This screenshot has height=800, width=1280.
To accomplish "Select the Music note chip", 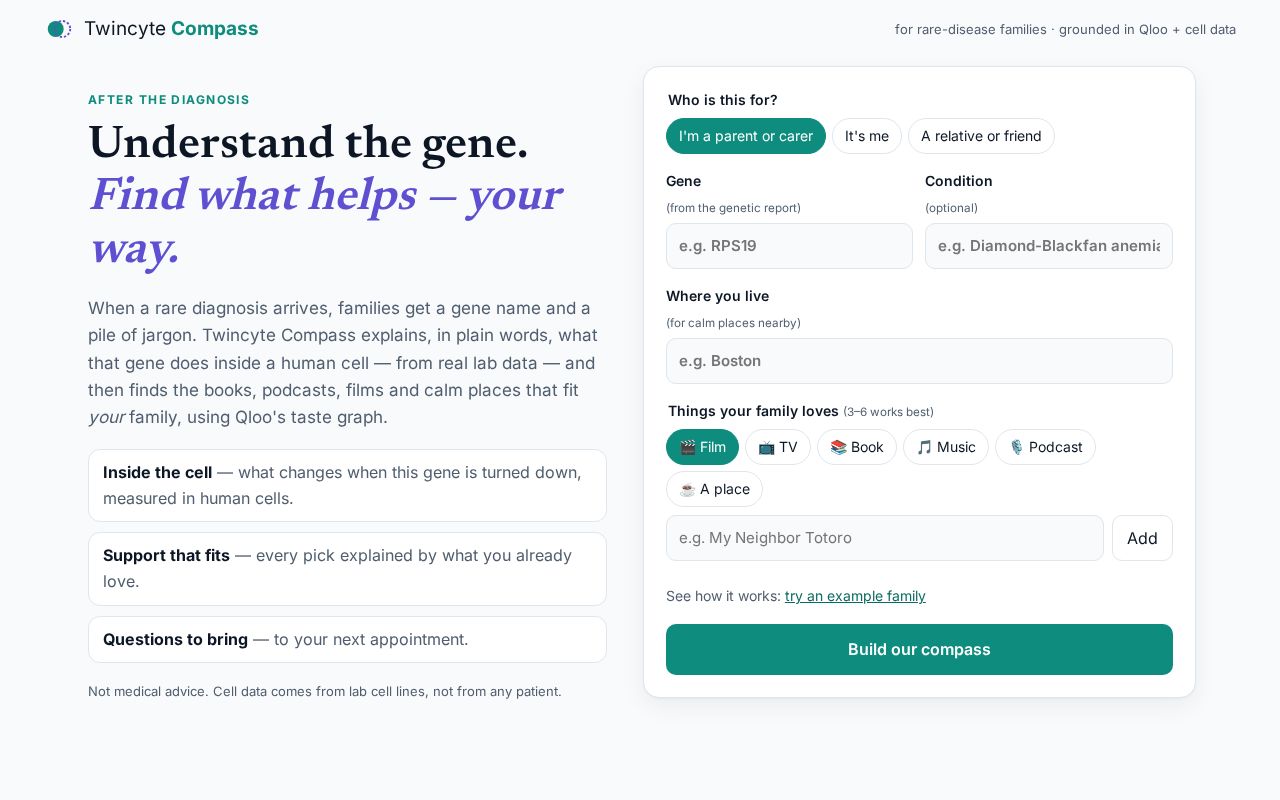I will [946, 447].
